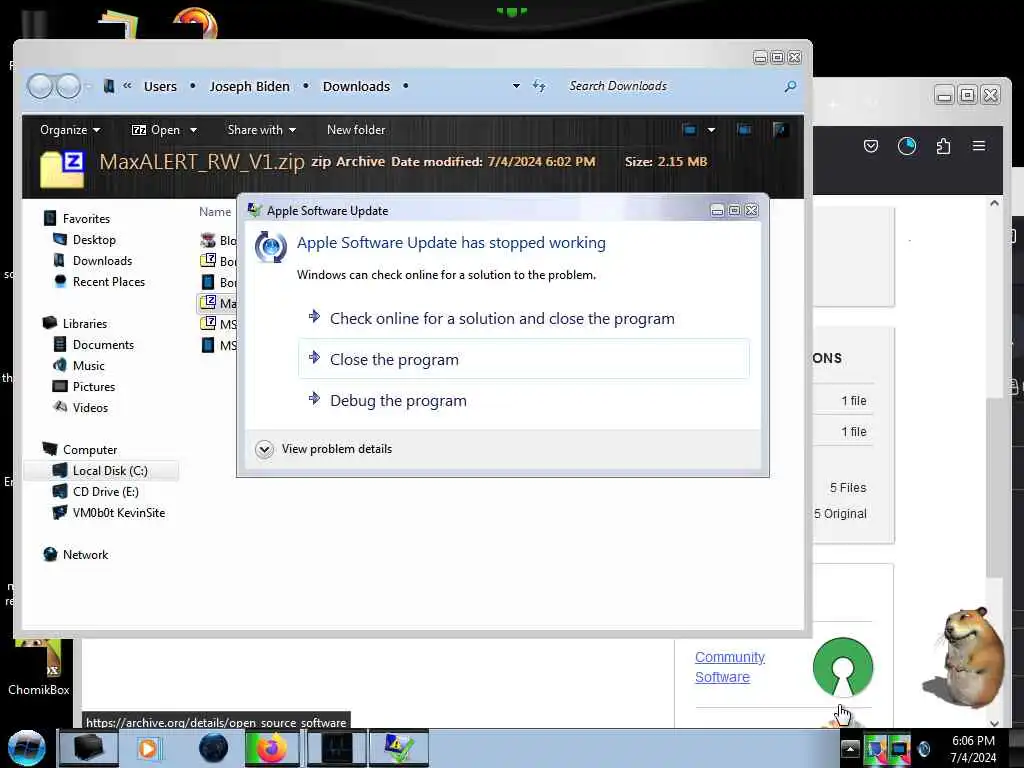
Task: Expand the Open button dropdown arrow
Action: (x=193, y=130)
